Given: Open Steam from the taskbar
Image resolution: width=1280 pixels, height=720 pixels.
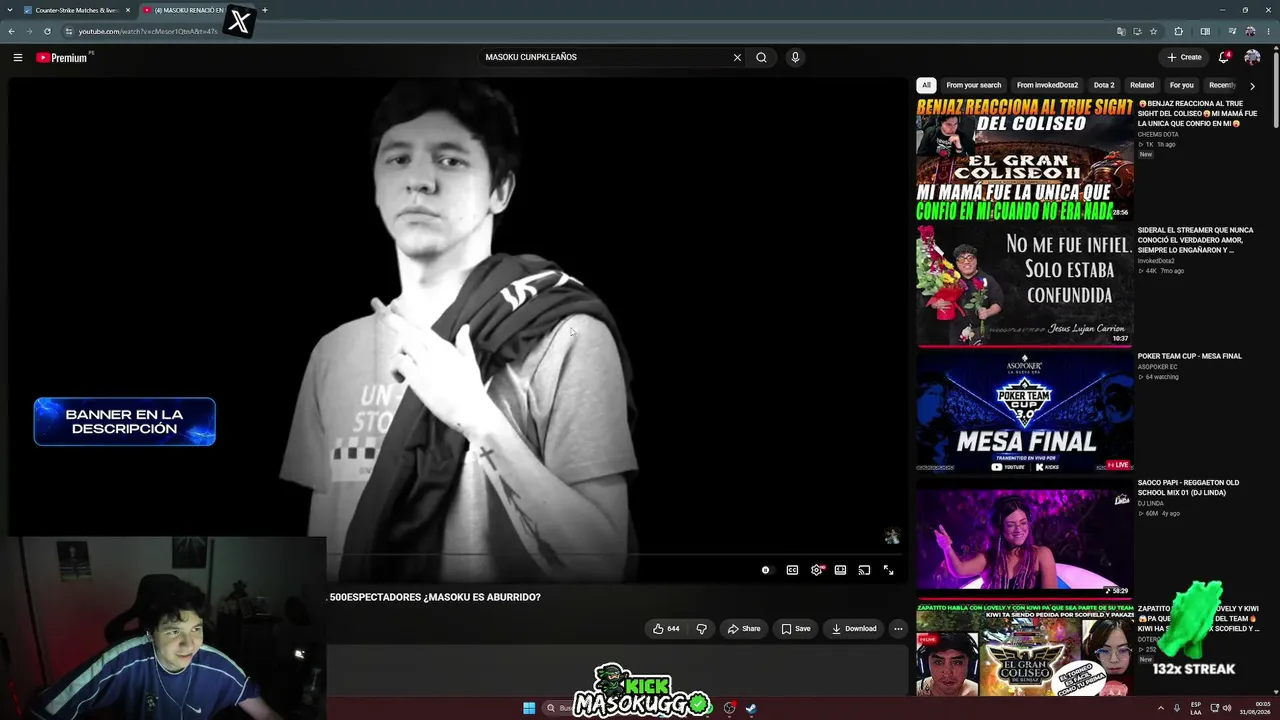Looking at the screenshot, I should pos(751,708).
